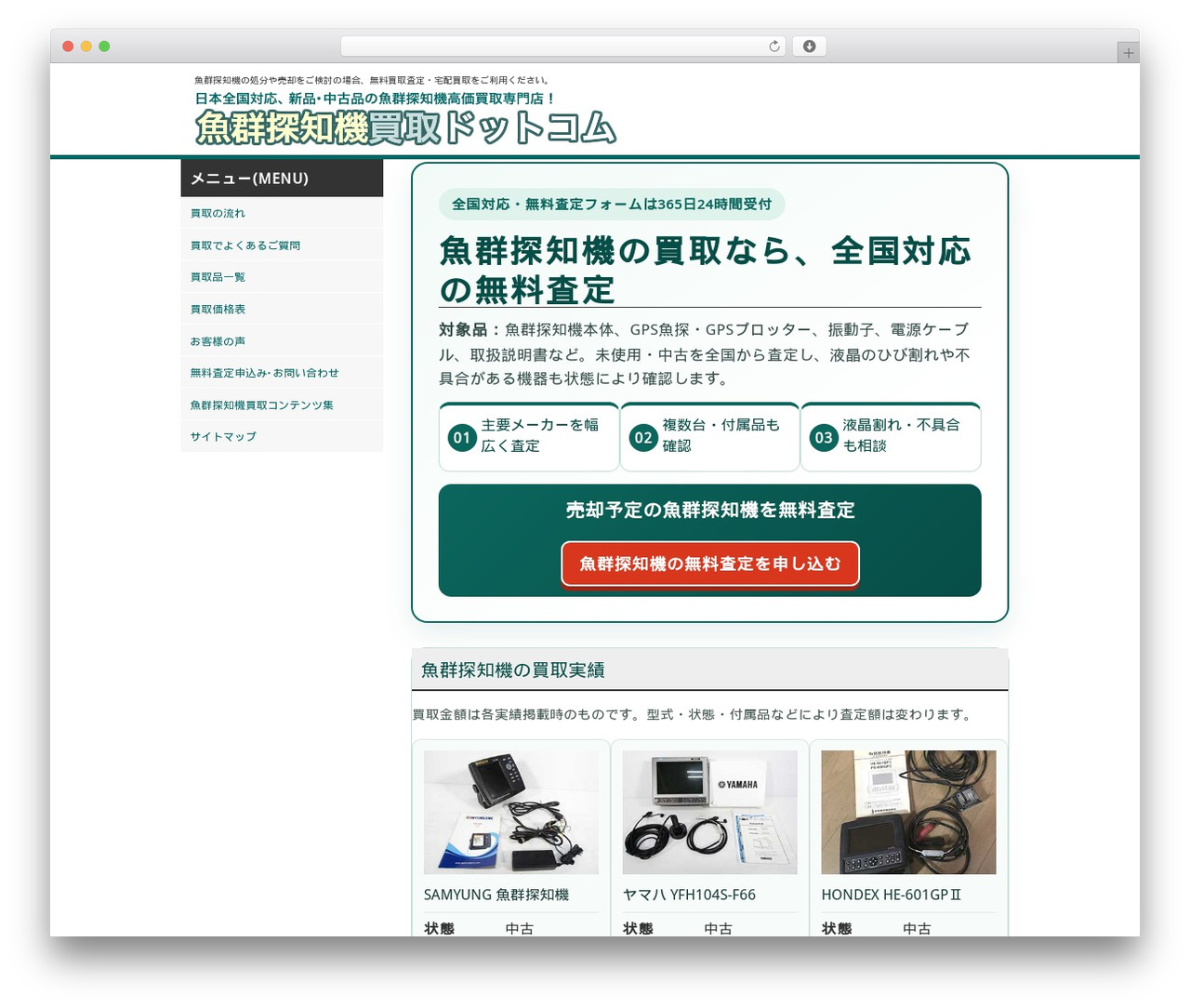
Task: Click 主要メーカーを幅広く査定 card text
Action: 540,435
